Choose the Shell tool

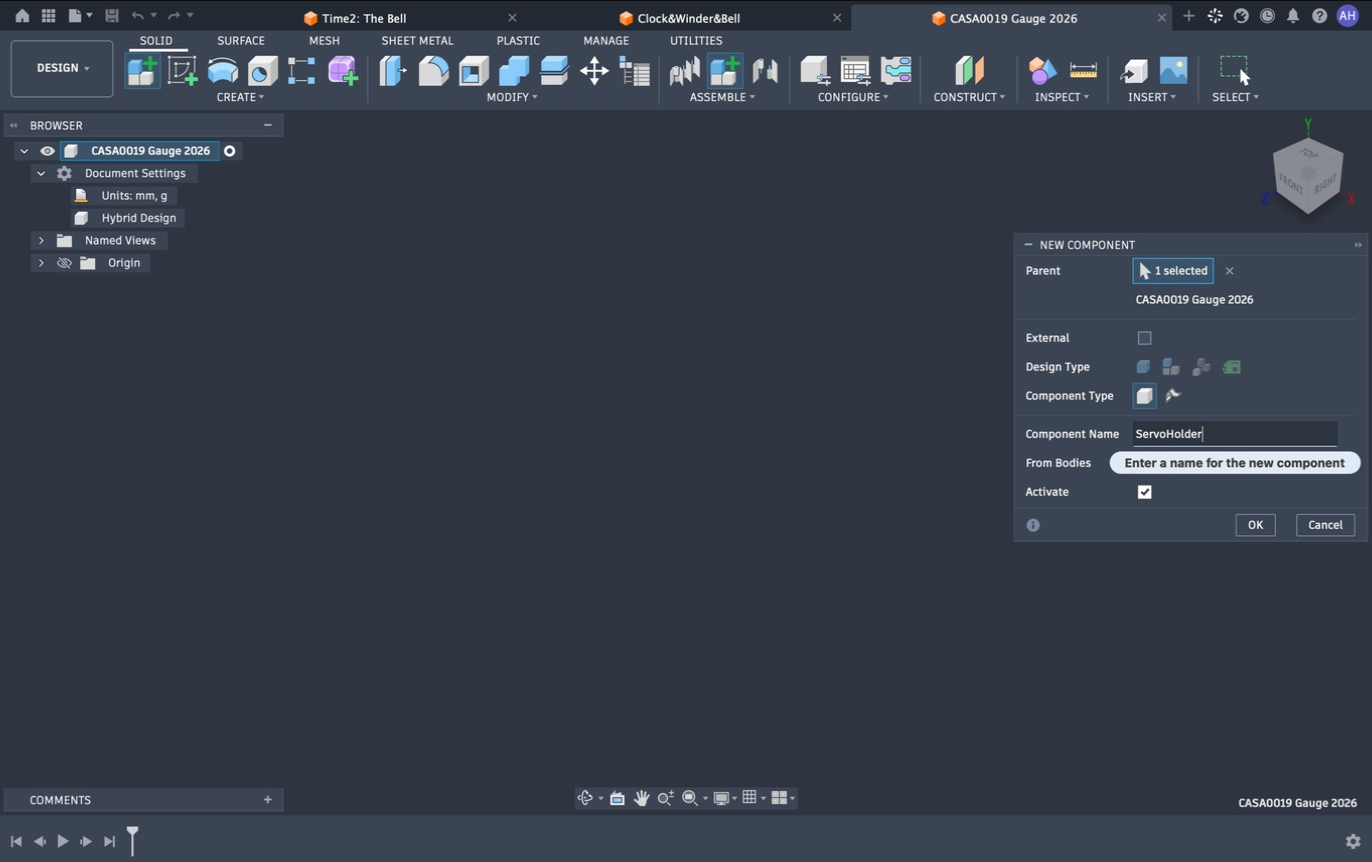click(x=473, y=70)
